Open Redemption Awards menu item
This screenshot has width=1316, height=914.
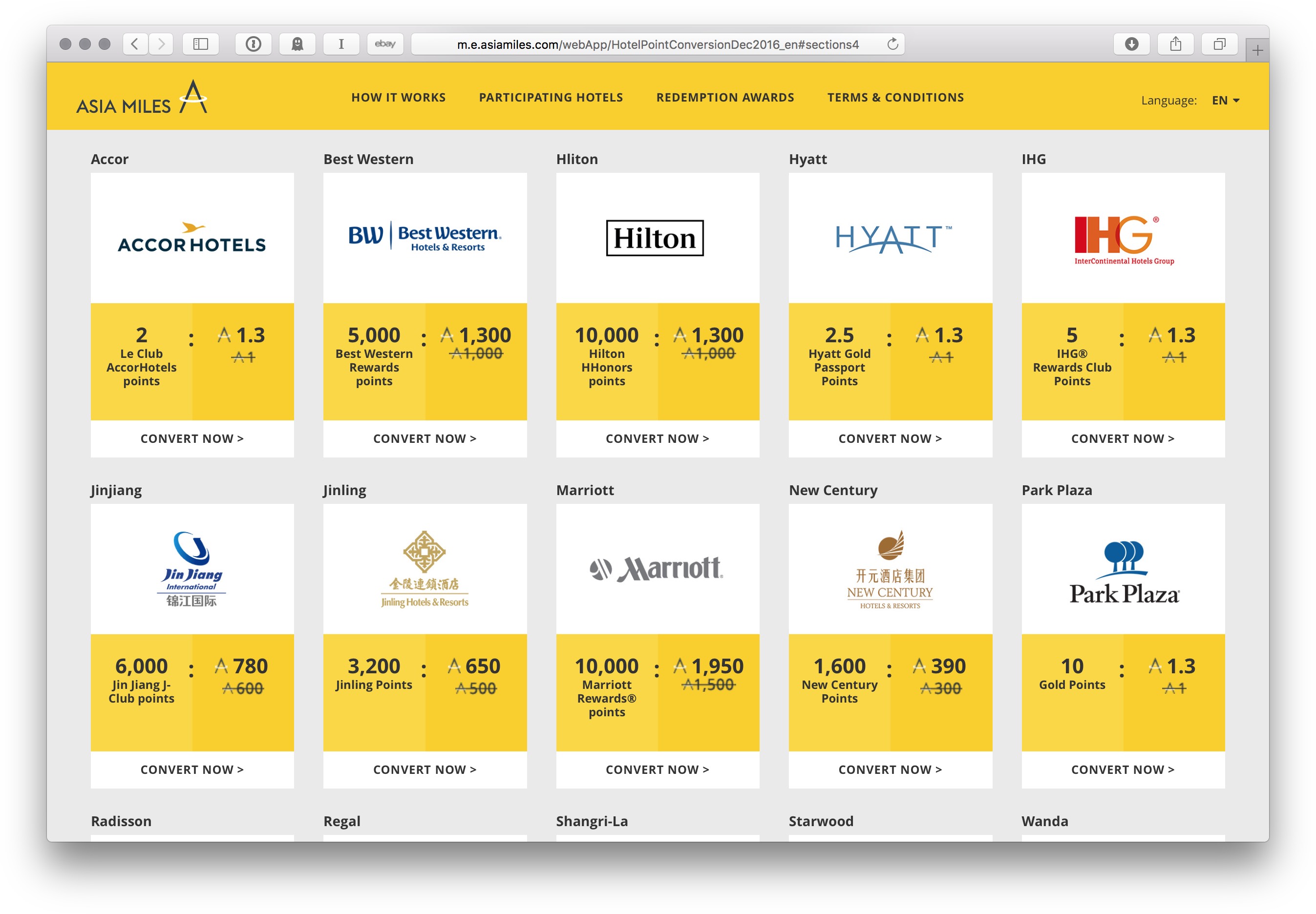click(725, 97)
